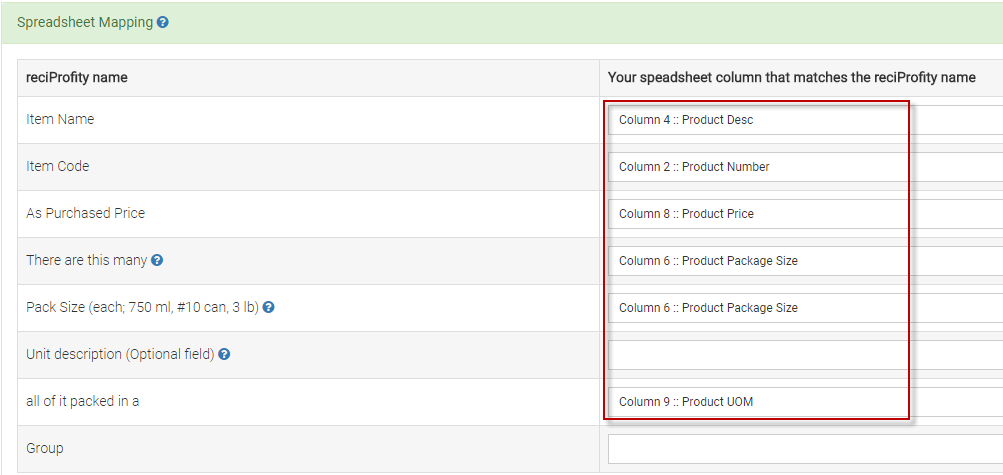Click the "Your spreadsheet column" header text
Screen dimensions: 1003x475
(x=792, y=77)
